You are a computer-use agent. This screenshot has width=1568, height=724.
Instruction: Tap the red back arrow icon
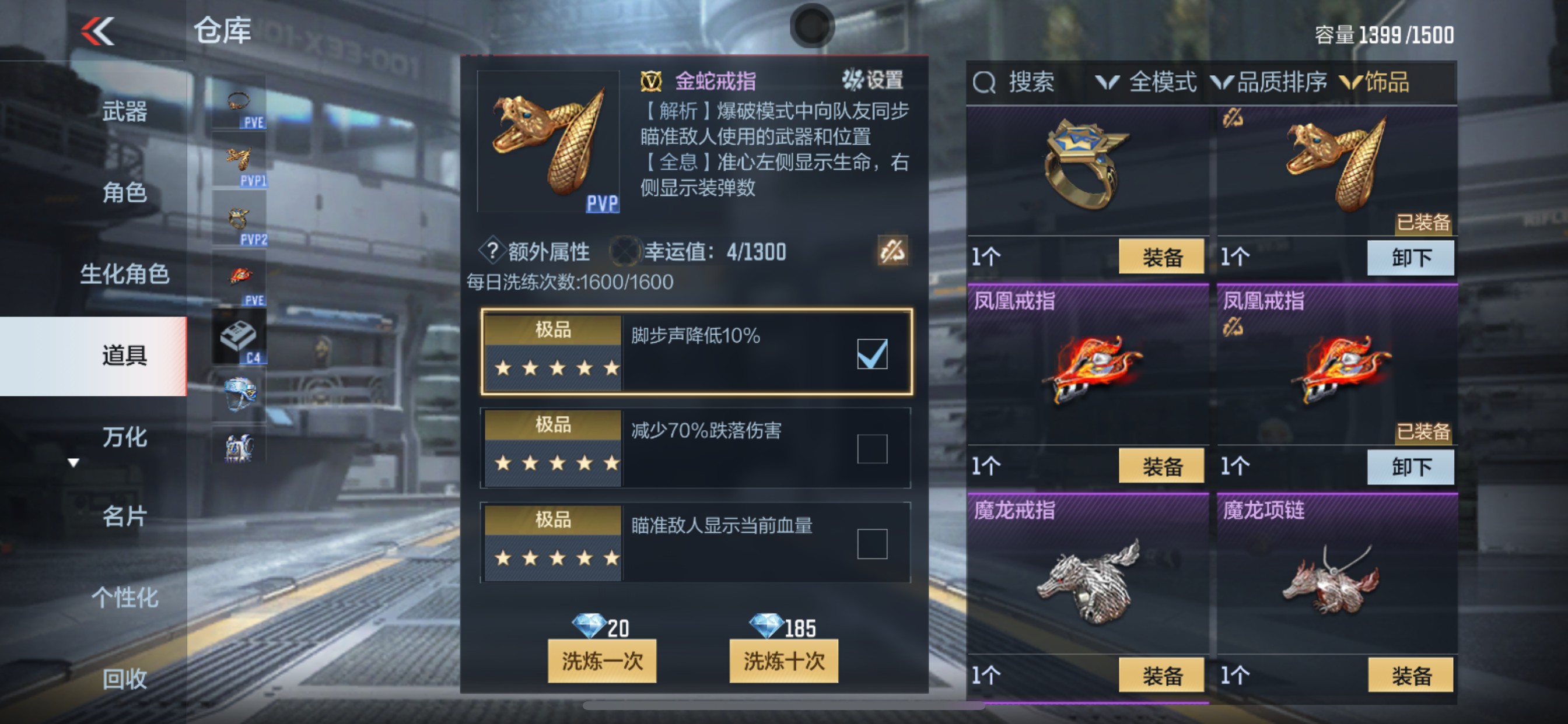pos(97,30)
